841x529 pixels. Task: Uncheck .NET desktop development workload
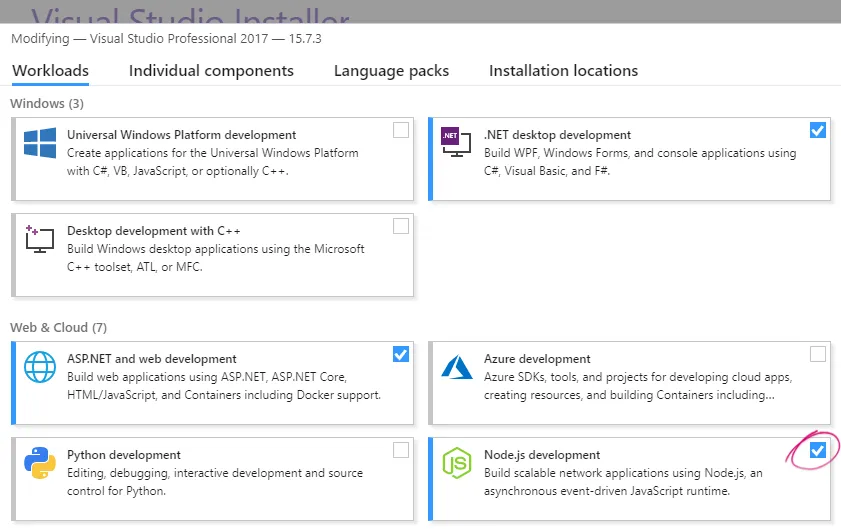818,130
